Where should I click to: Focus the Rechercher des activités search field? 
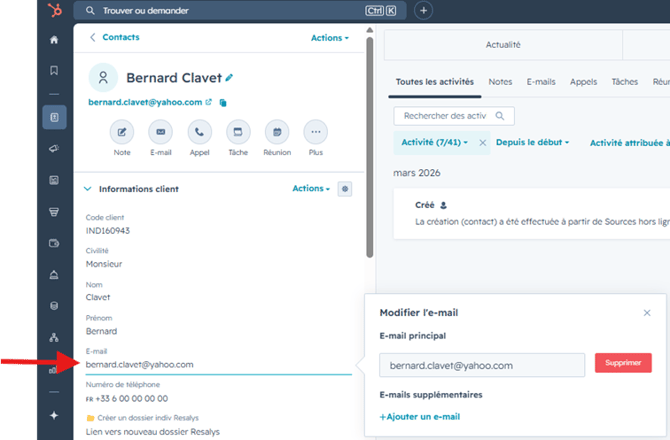454,116
